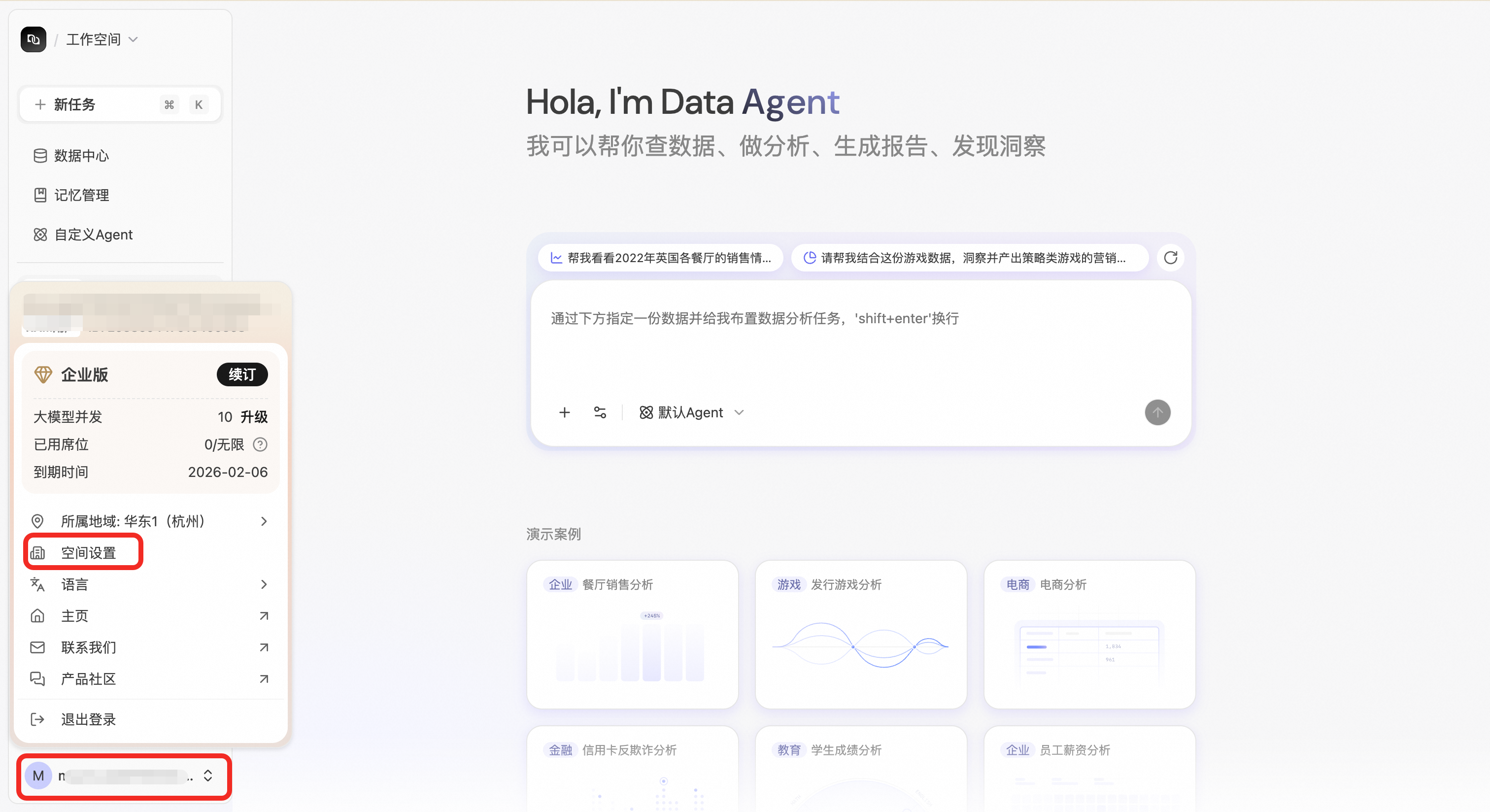1490x812 pixels.
Task: Click the seats help question mark icon
Action: click(260, 444)
